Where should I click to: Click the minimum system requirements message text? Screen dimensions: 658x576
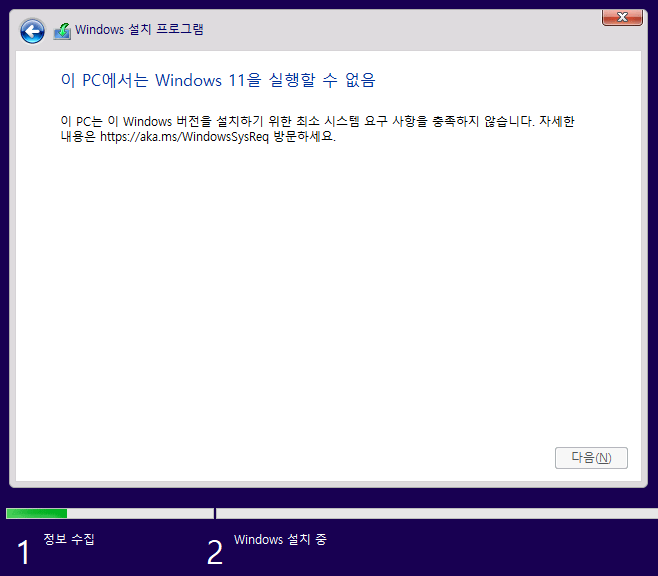317,129
